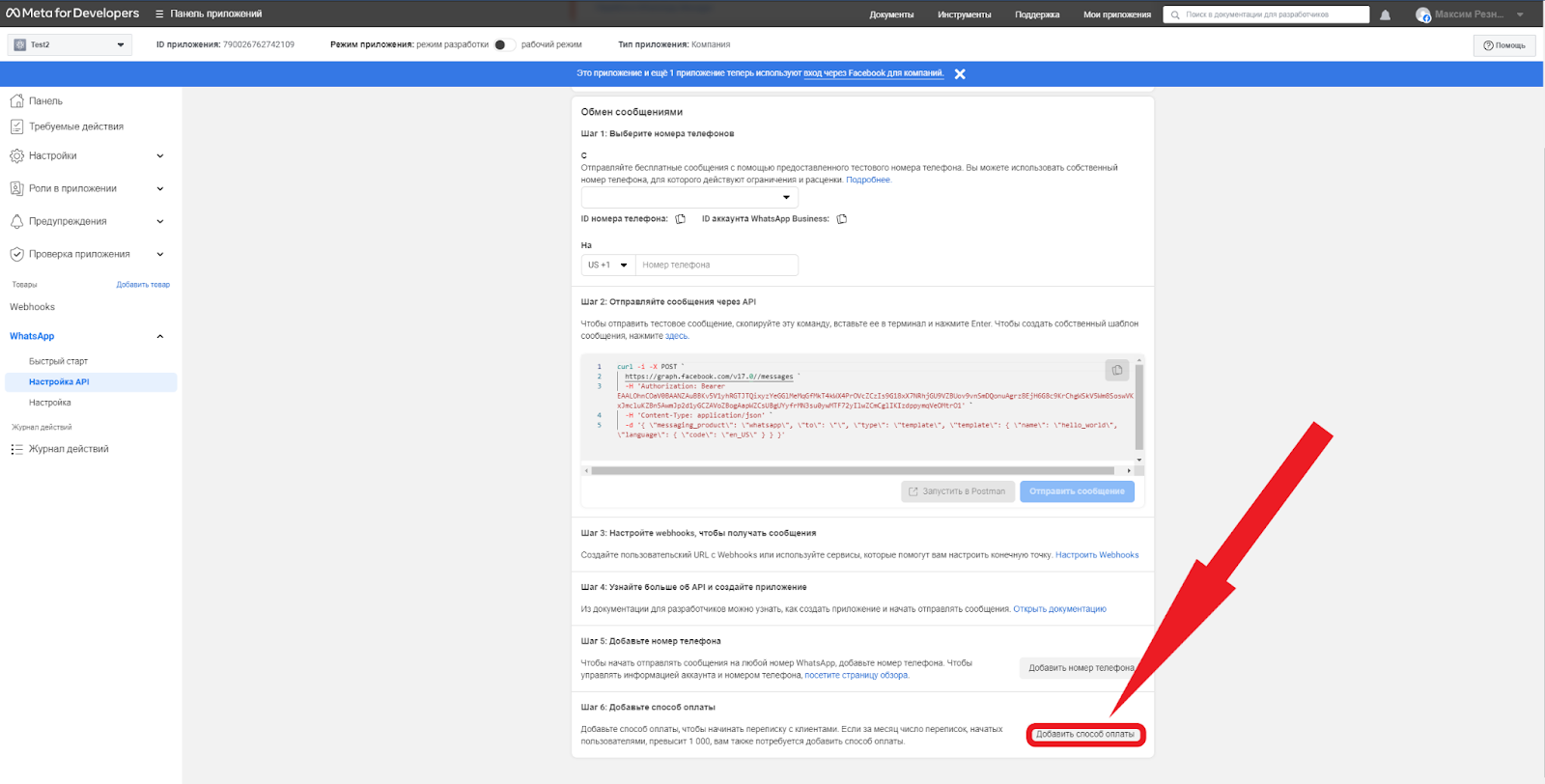Open Настройка under WhatsApp section

click(50, 403)
